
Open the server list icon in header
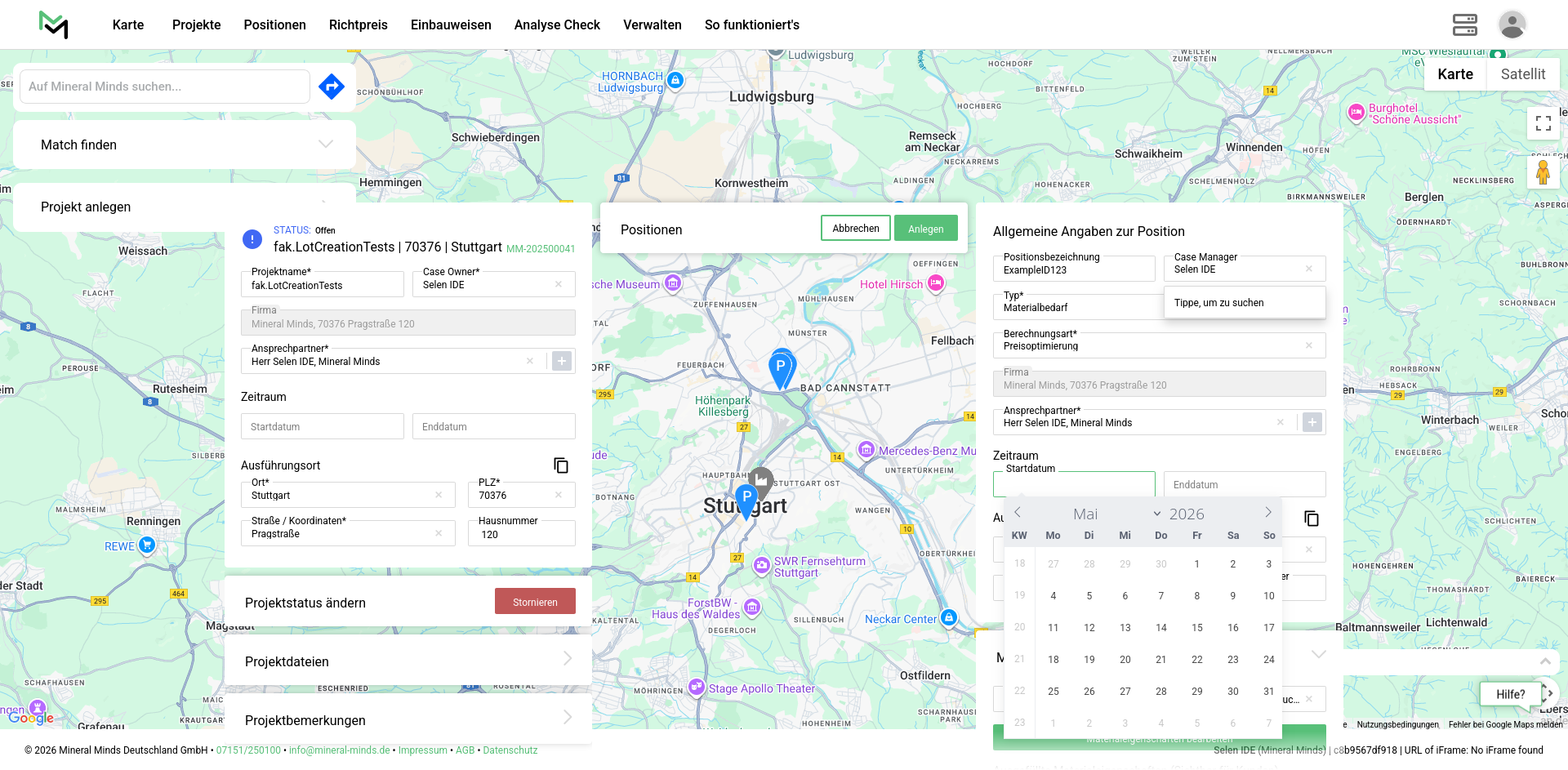pyautogui.click(x=1464, y=24)
